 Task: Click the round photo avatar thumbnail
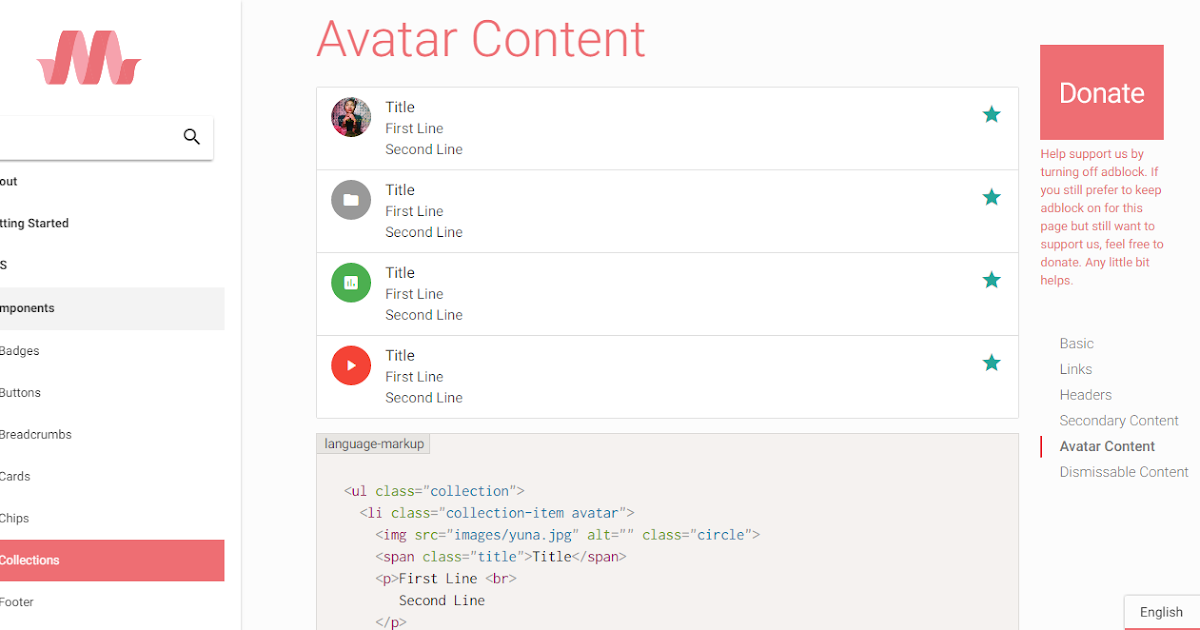[351, 117]
